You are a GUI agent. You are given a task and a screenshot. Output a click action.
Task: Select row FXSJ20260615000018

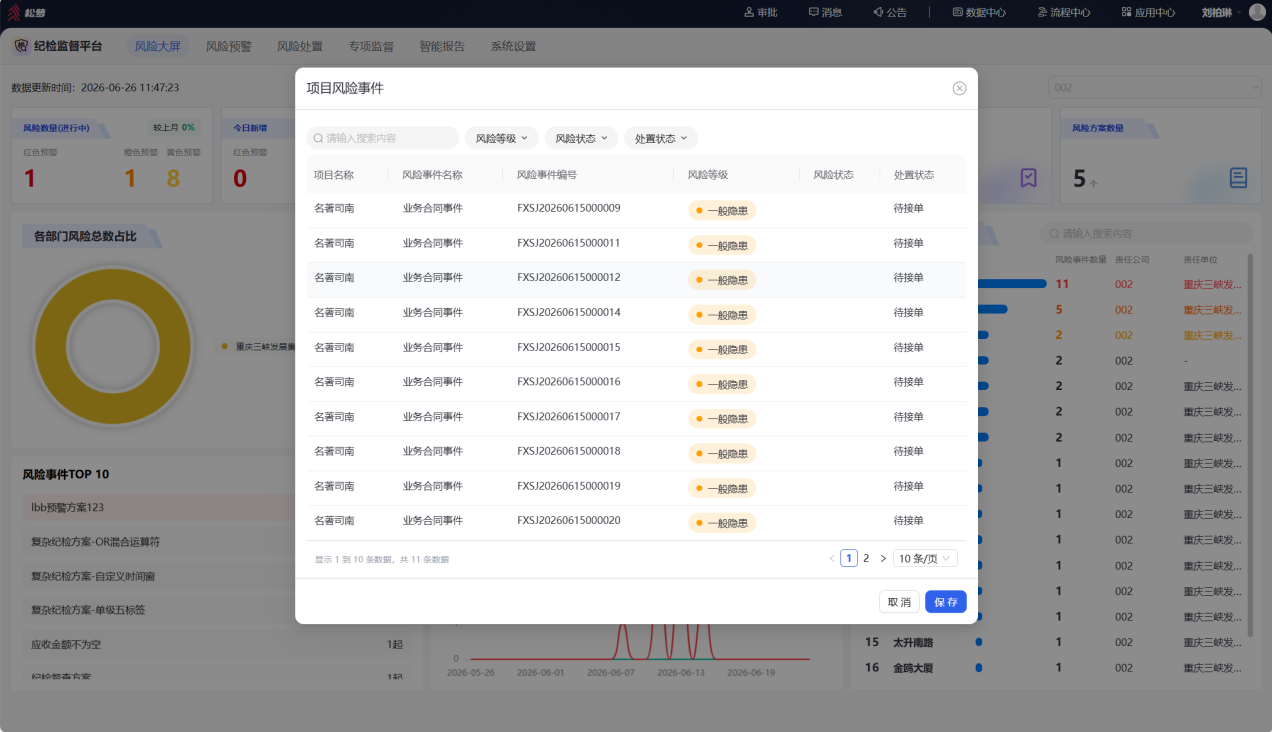click(636, 452)
